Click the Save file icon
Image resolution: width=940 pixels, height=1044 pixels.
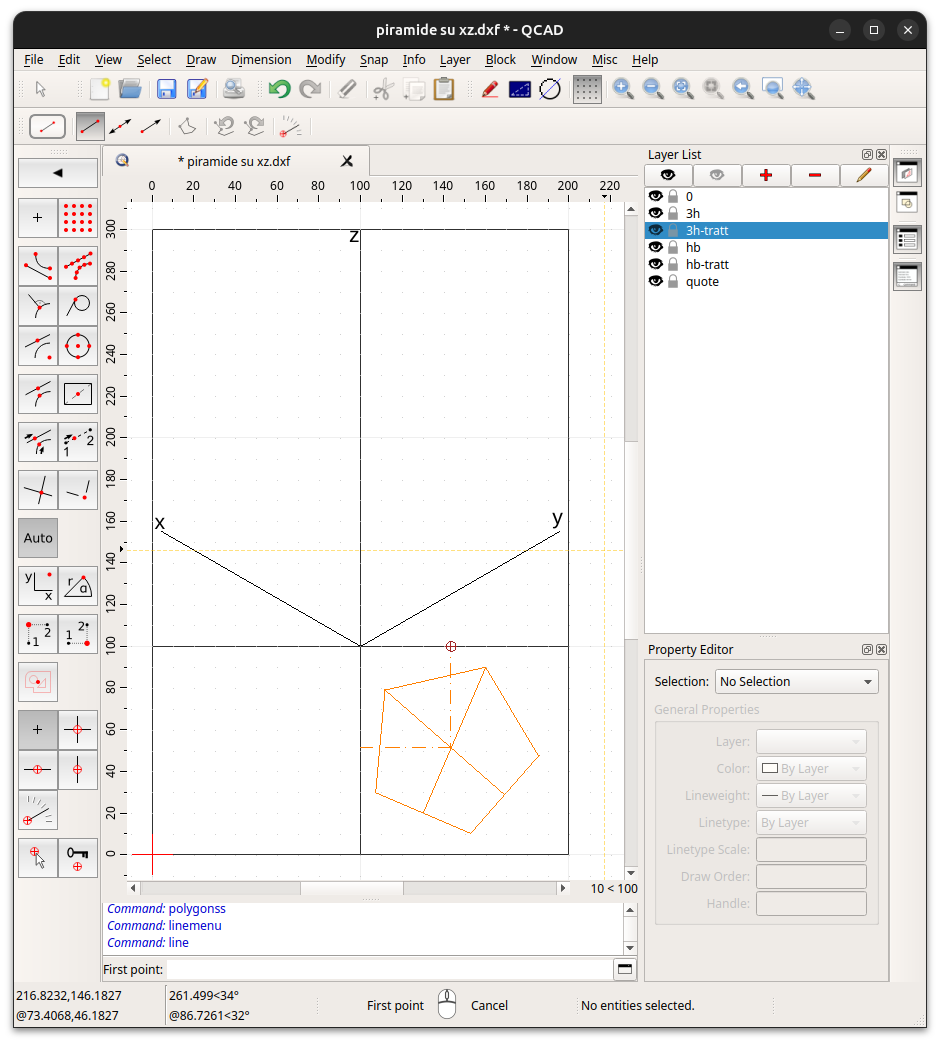pos(166,89)
